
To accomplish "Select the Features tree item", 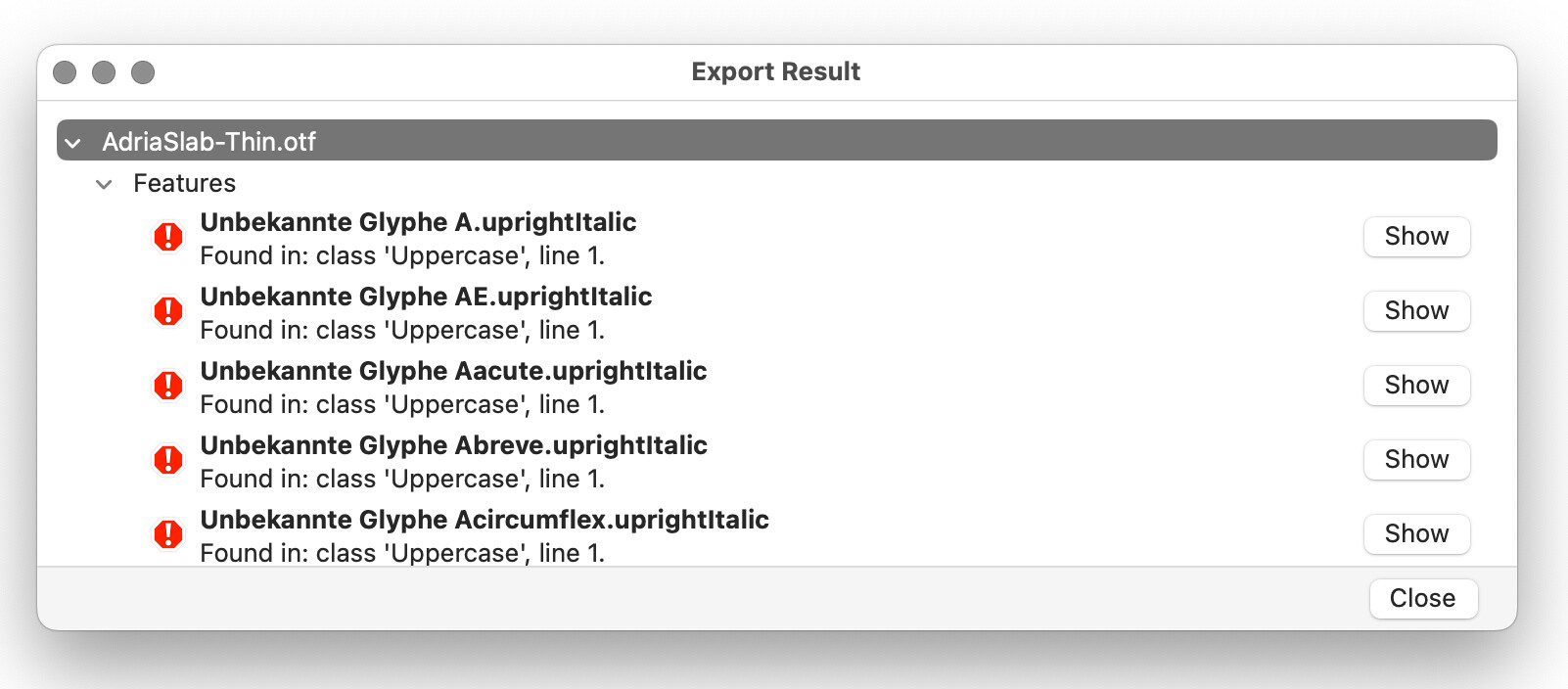I will click(x=185, y=184).
